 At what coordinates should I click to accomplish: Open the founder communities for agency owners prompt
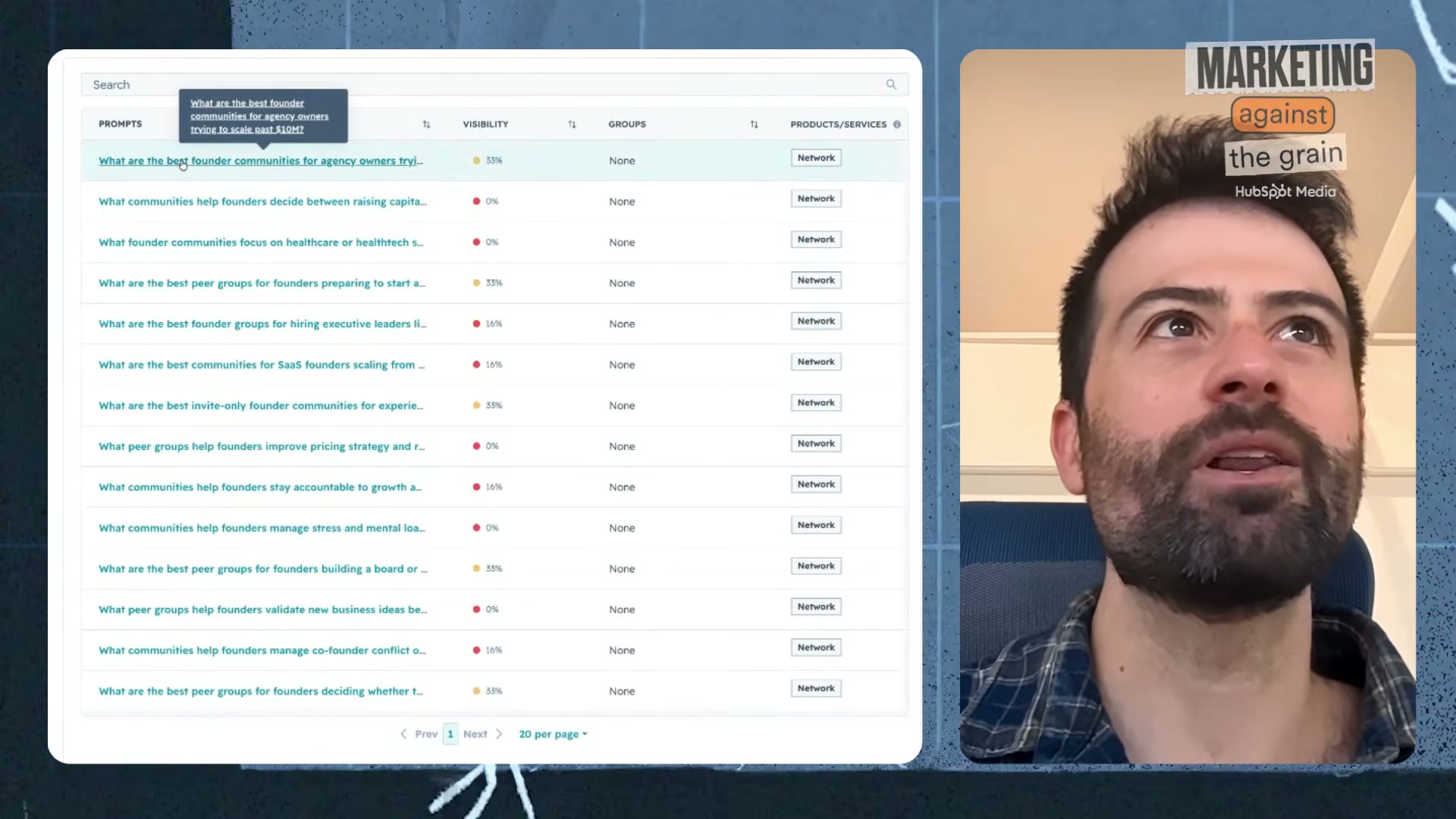[x=262, y=160]
